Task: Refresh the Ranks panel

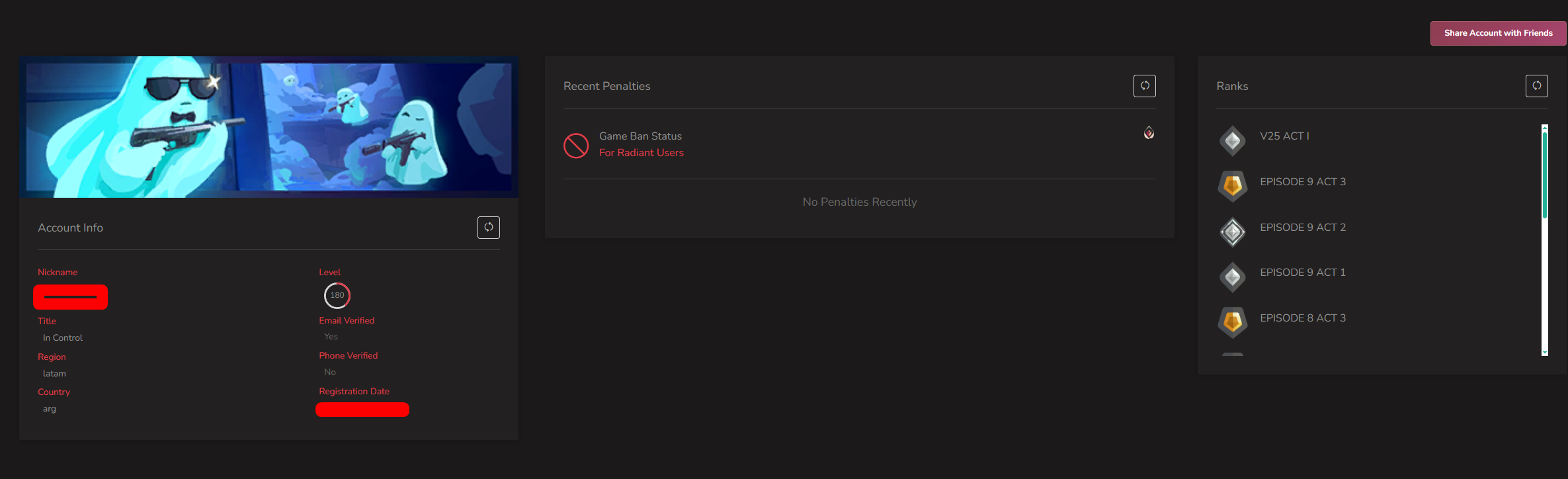Action: tap(1537, 86)
